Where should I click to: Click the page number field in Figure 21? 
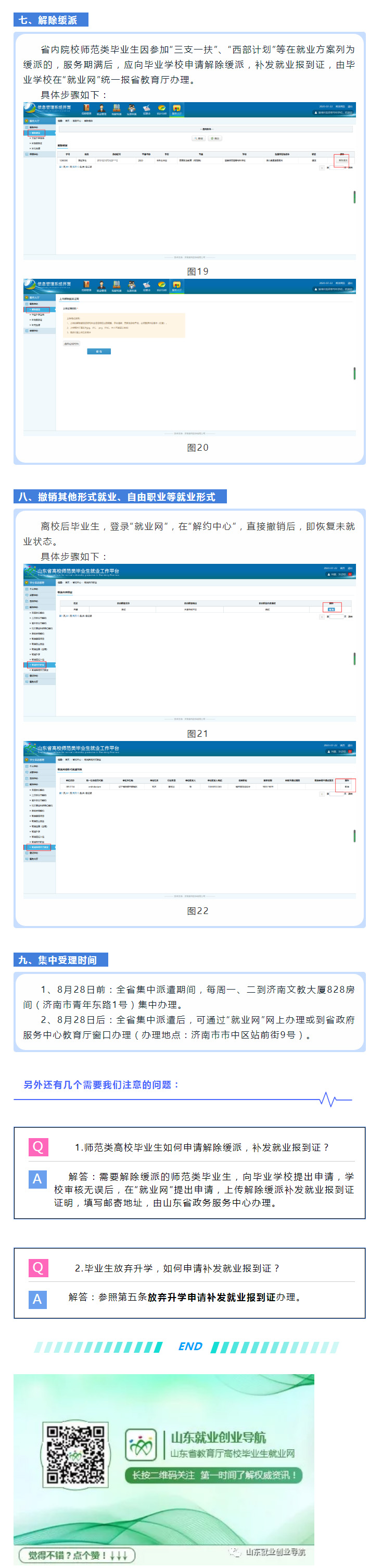click(336, 616)
